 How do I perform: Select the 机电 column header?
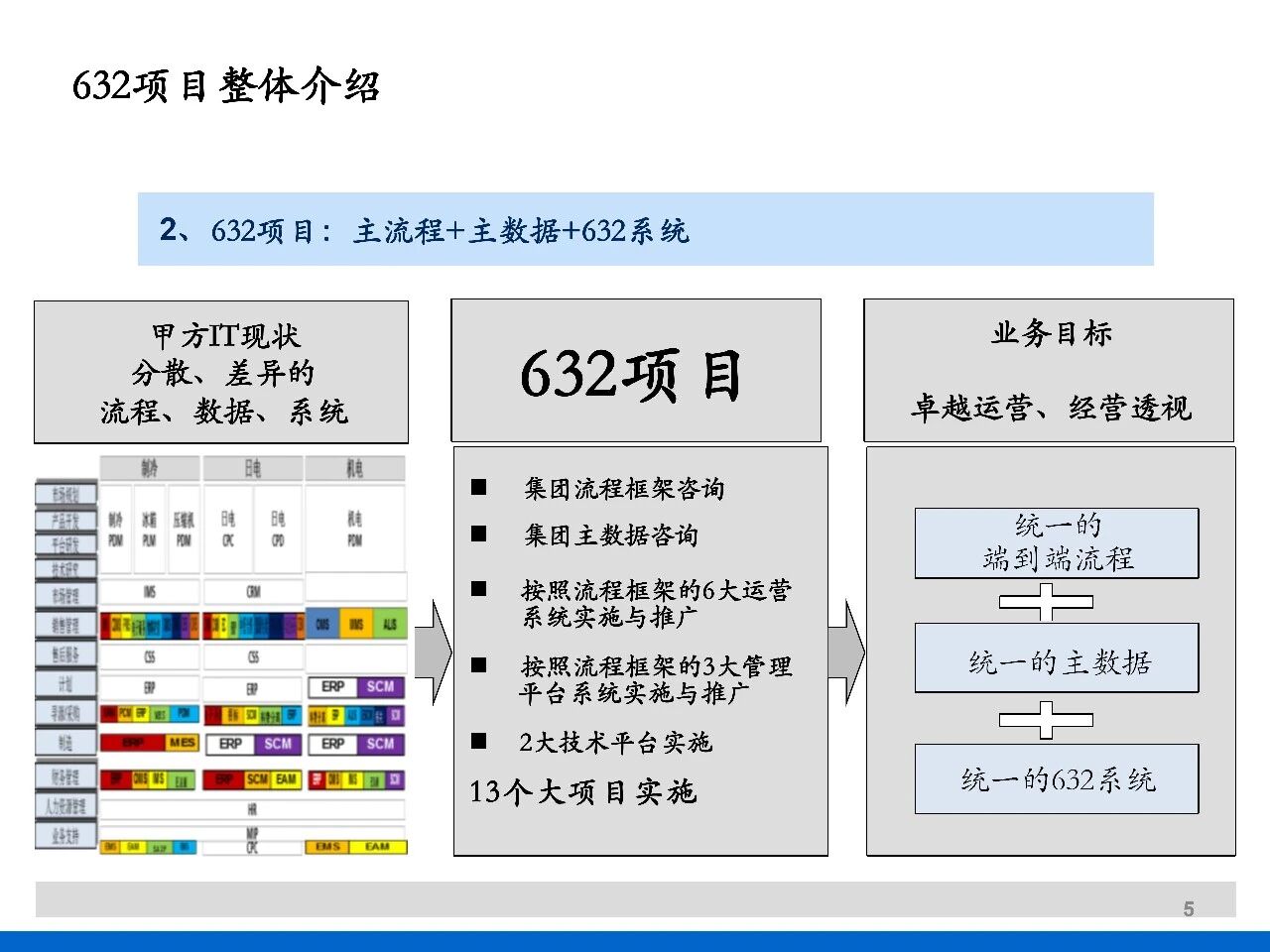click(x=356, y=465)
